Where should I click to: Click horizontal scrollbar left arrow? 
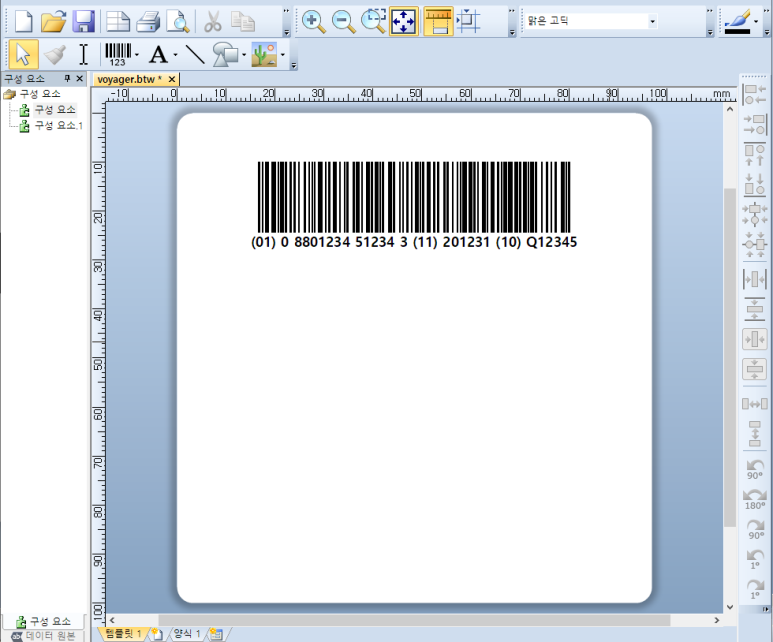coord(112,620)
